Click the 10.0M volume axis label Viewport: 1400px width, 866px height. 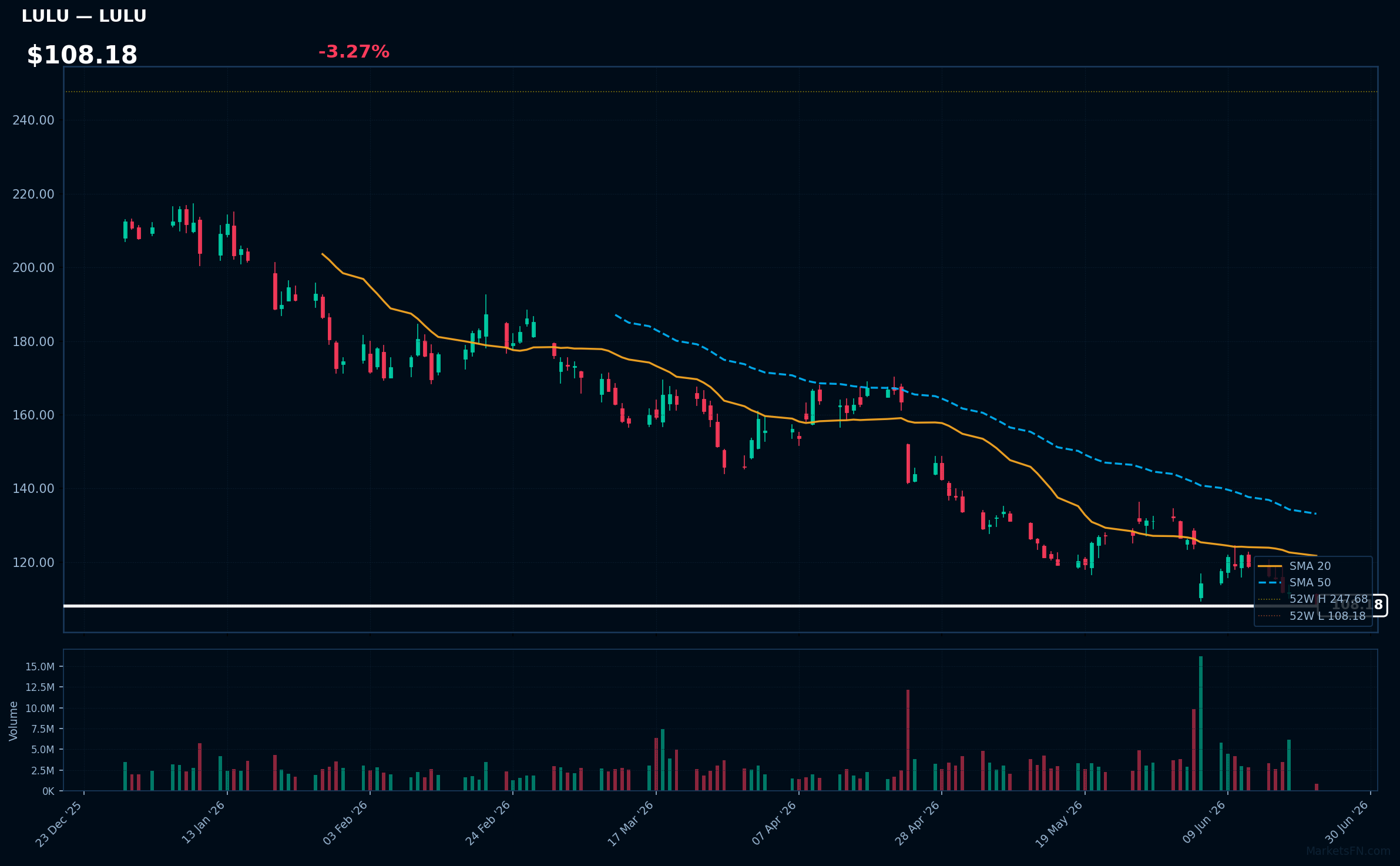tap(40, 708)
